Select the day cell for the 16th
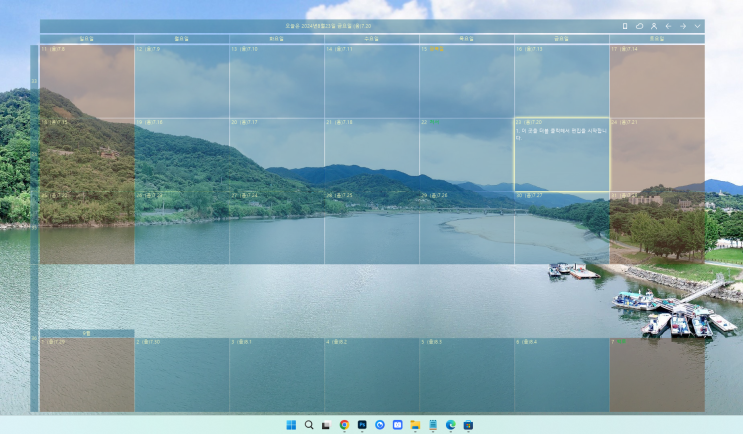 (x=562, y=81)
